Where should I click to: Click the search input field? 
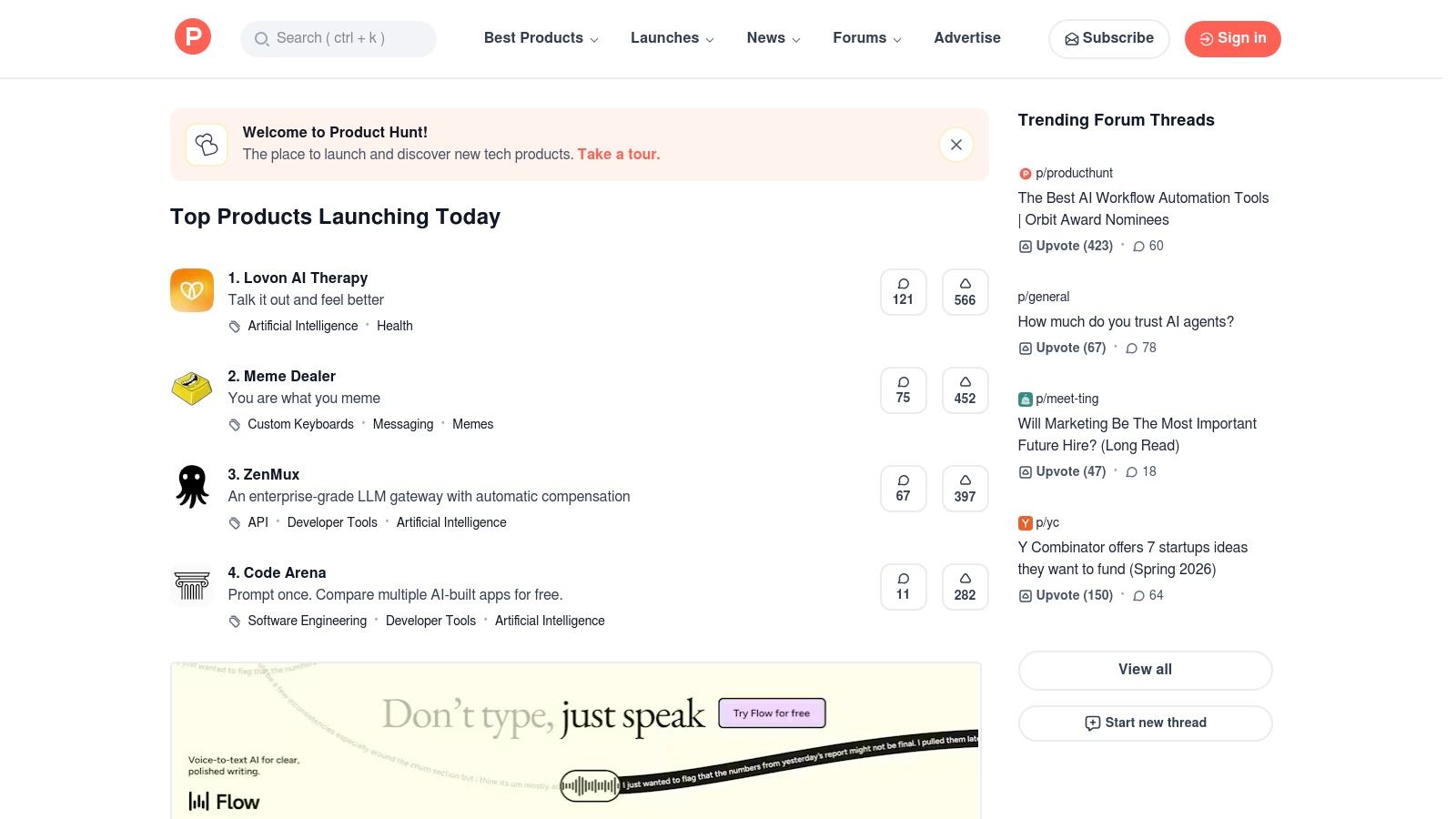(338, 38)
